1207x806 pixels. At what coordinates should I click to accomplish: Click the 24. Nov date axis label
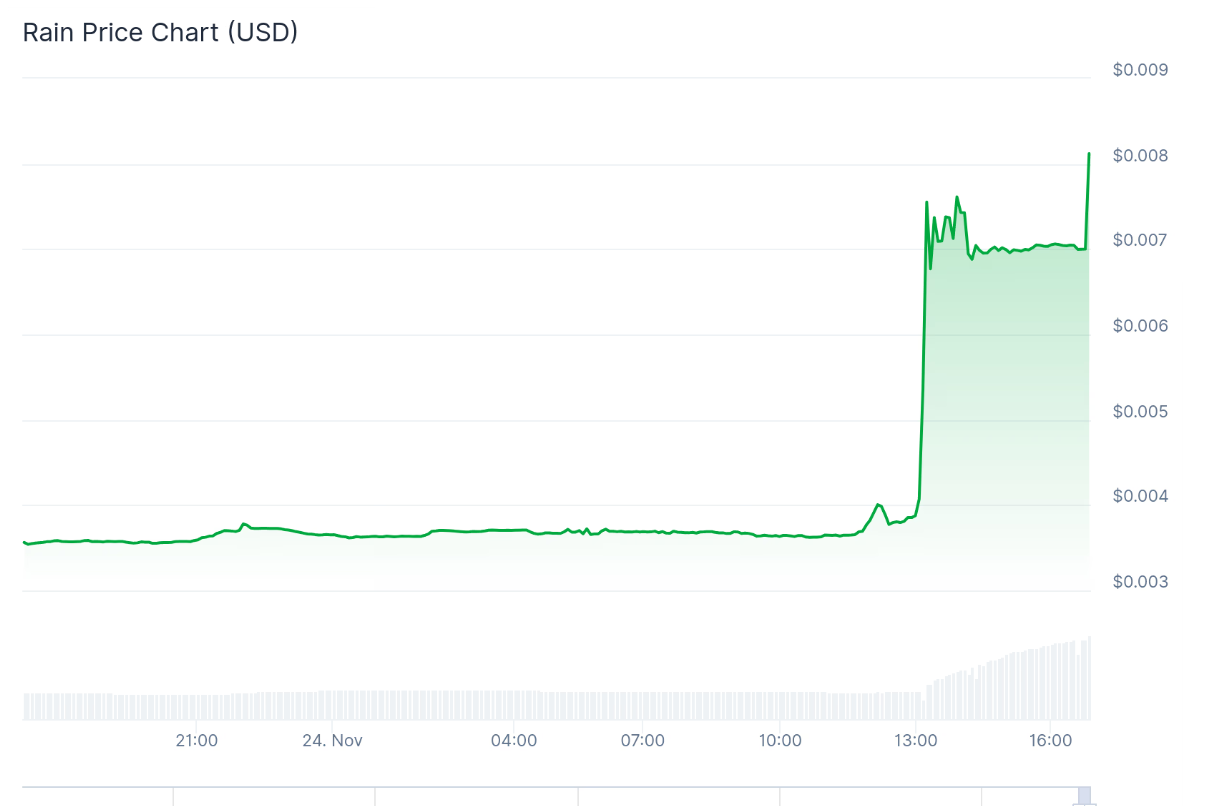coord(333,741)
